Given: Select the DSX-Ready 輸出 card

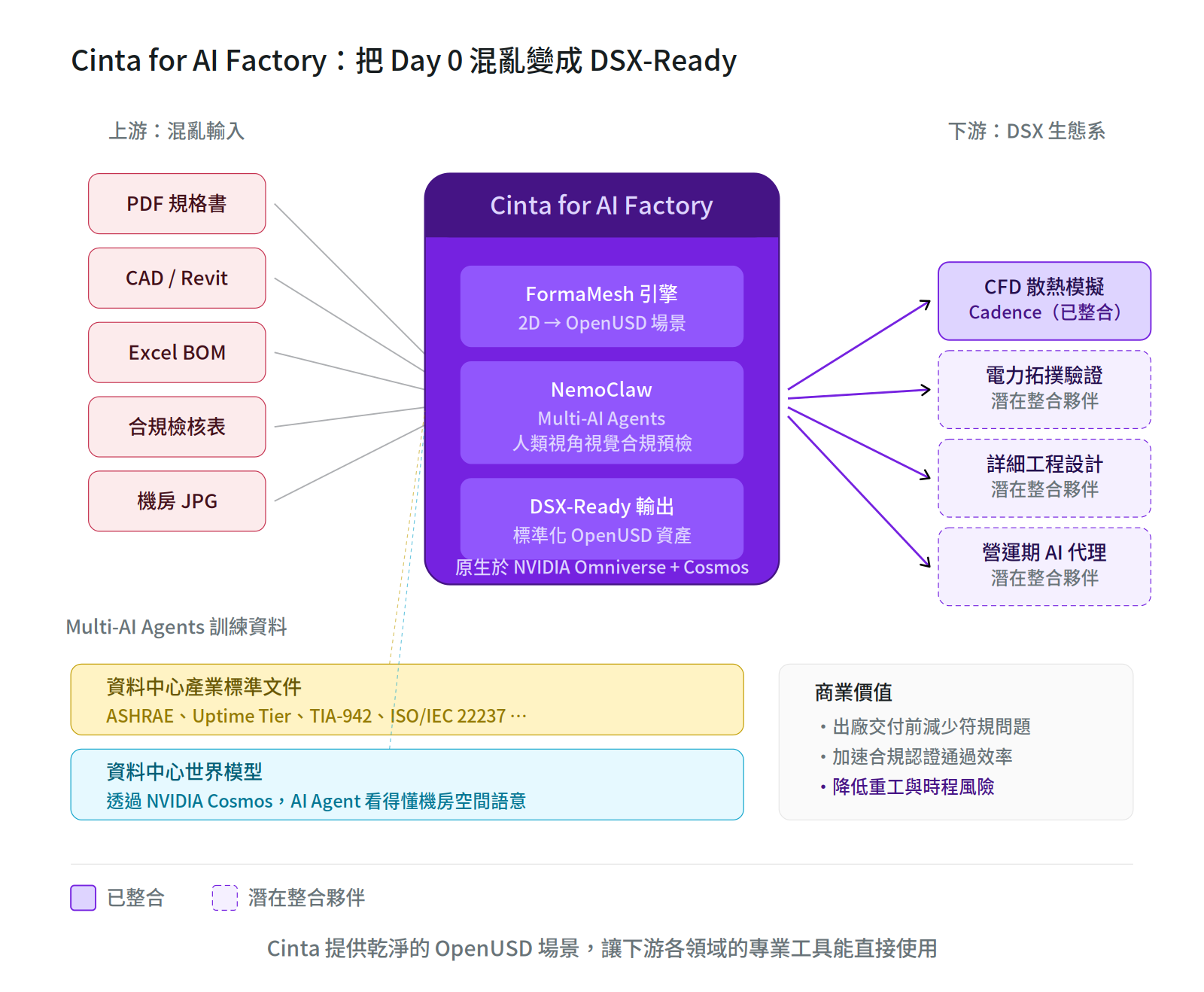Looking at the screenshot, I should point(602,519).
